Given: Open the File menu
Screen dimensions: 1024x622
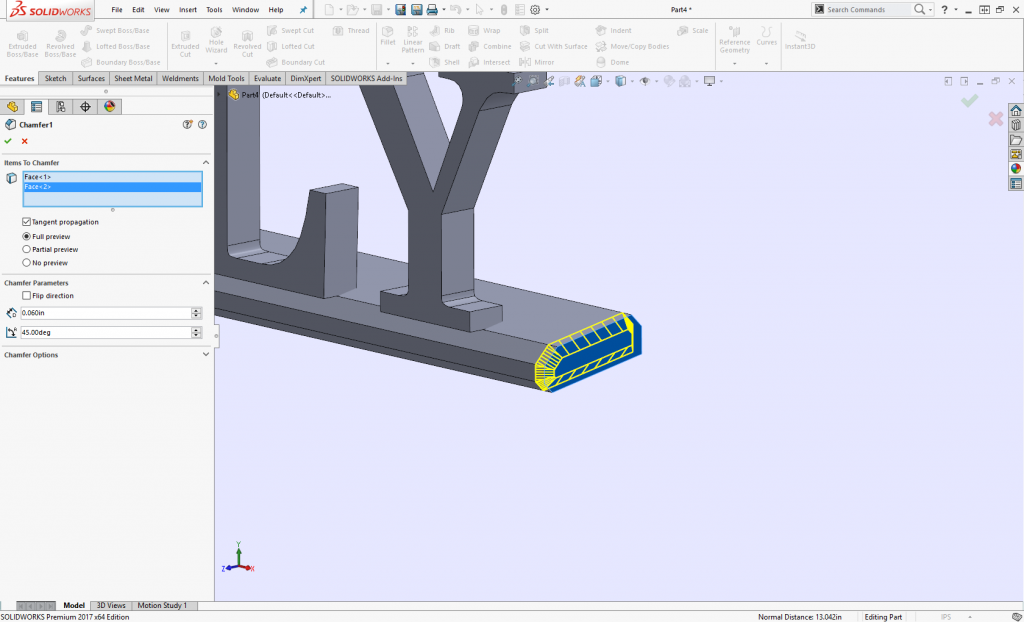Looking at the screenshot, I should click(x=117, y=10).
